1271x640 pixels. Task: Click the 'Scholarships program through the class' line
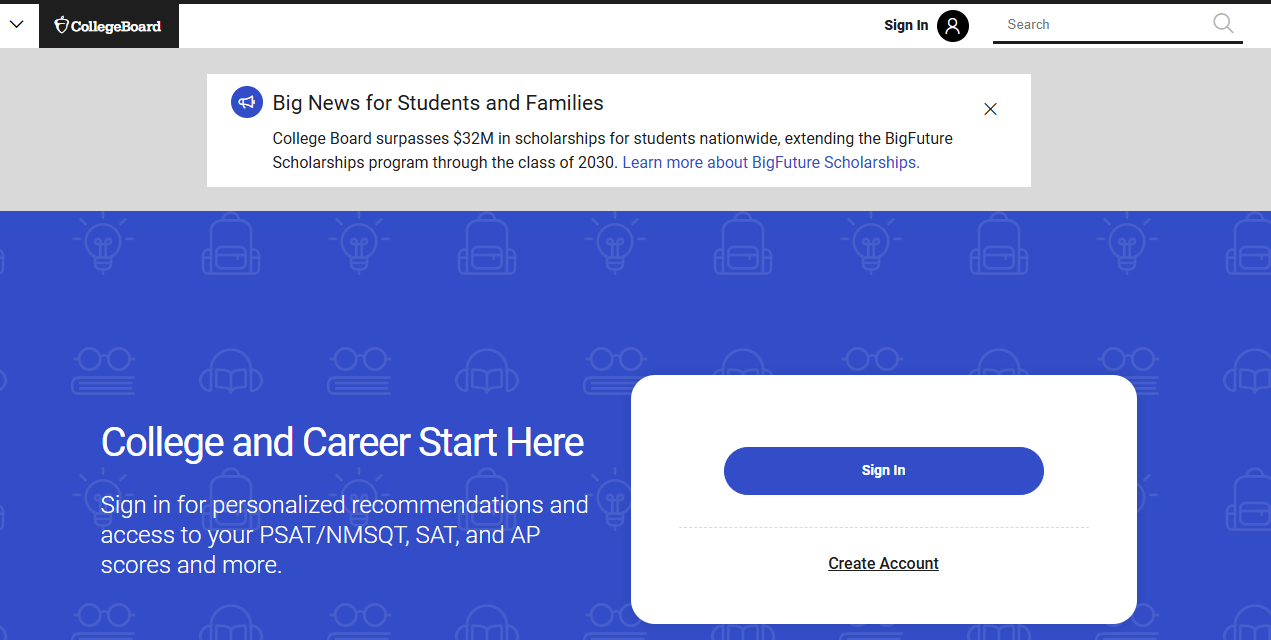click(445, 162)
